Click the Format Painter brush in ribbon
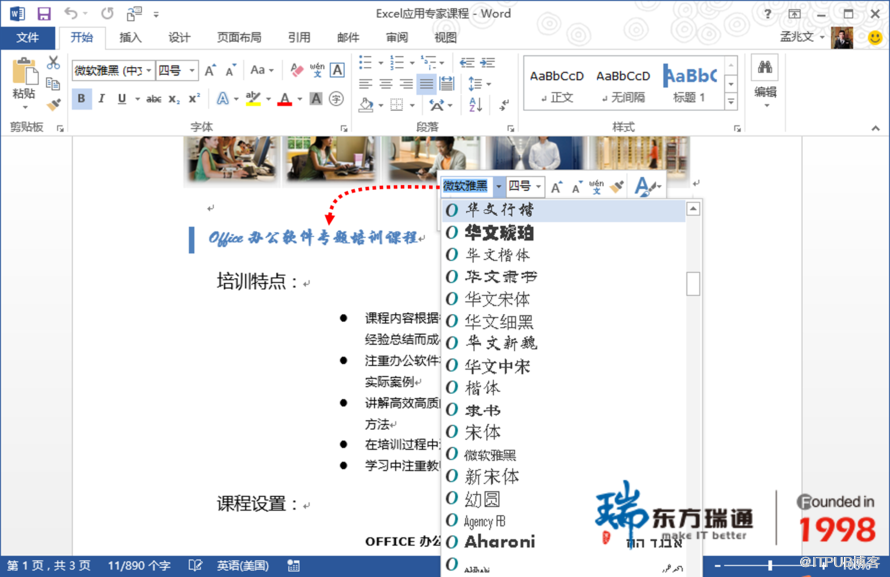The height and width of the screenshot is (577, 890). click(x=53, y=104)
